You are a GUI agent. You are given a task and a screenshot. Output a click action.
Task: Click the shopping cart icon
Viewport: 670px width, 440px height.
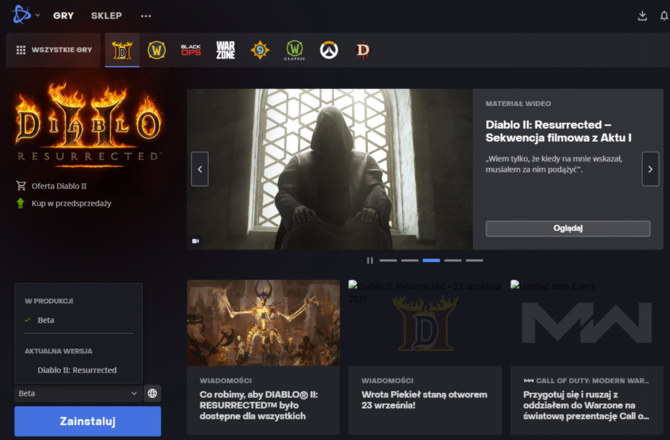(21, 186)
